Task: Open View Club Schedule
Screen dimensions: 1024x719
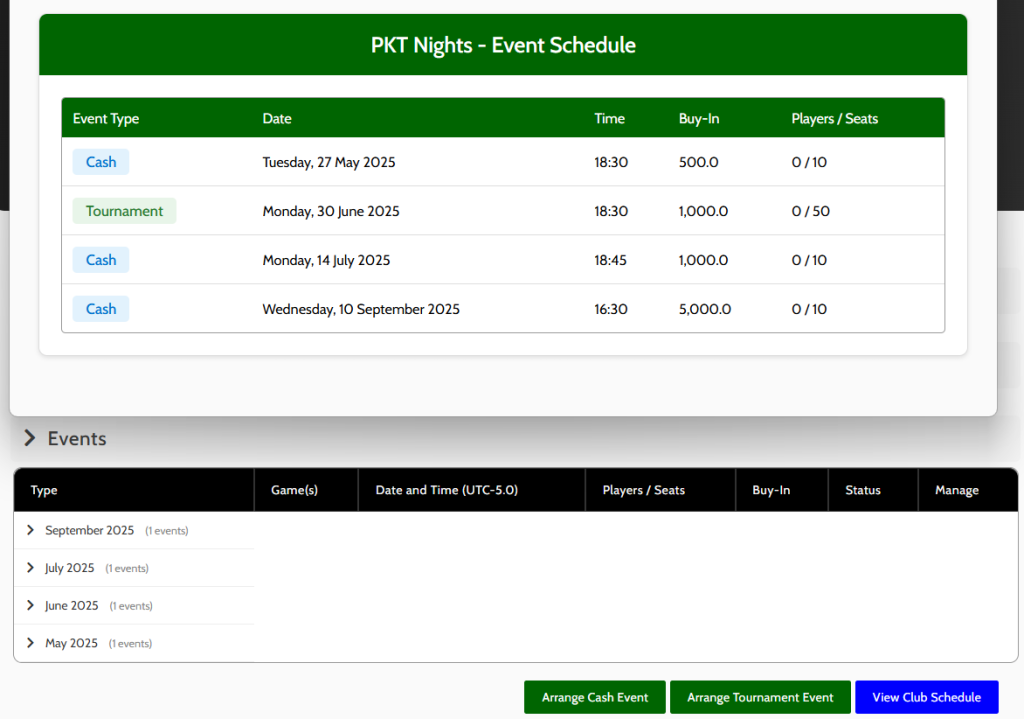Action: click(x=926, y=697)
